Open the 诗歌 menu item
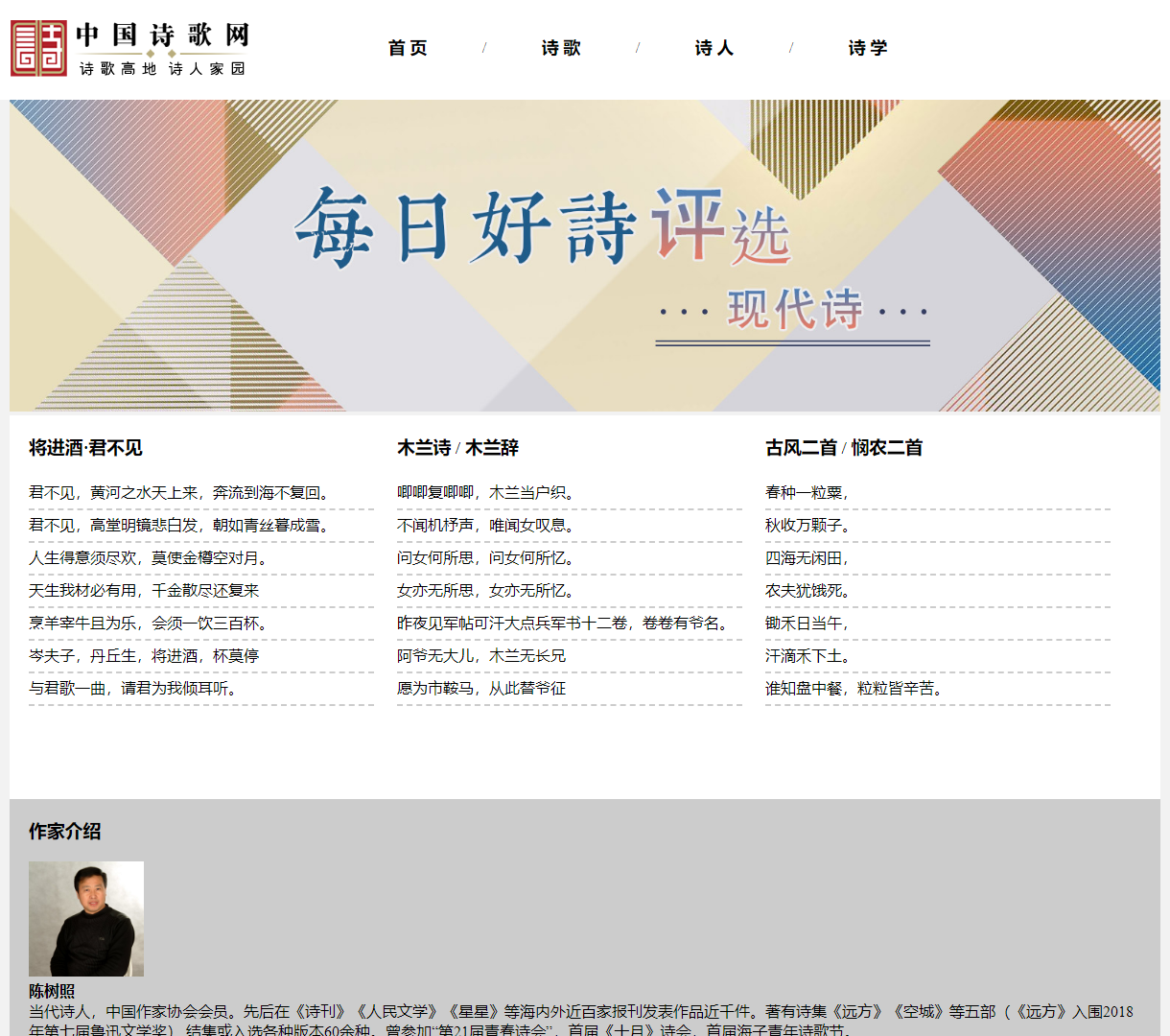The width and height of the screenshot is (1170, 1036). (x=560, y=47)
